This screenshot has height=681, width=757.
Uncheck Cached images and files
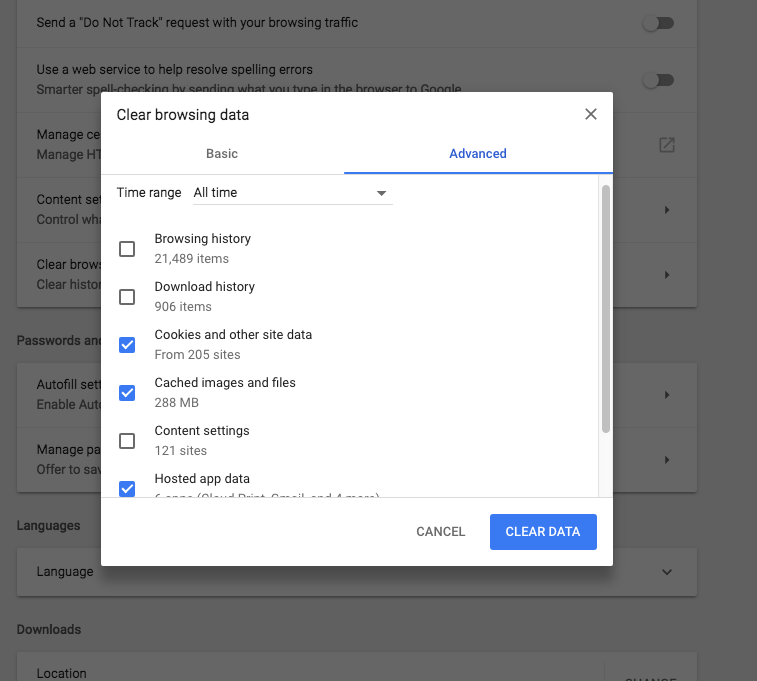point(127,393)
